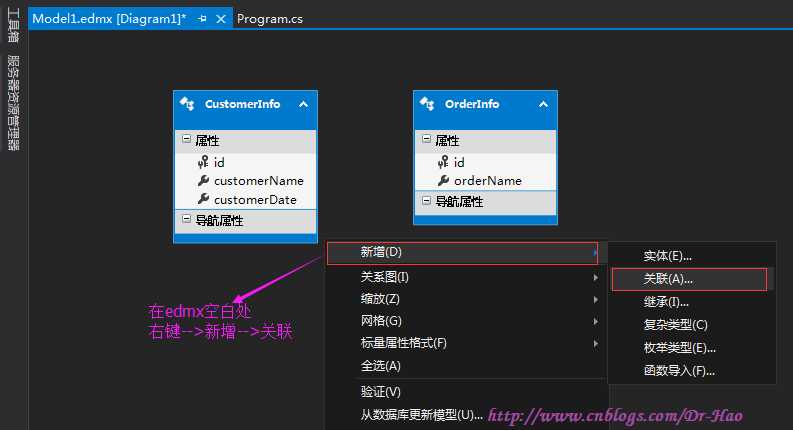Image resolution: width=793 pixels, height=430 pixels.
Task: Open the 关系图(I) submenu arrow
Action: point(595,277)
